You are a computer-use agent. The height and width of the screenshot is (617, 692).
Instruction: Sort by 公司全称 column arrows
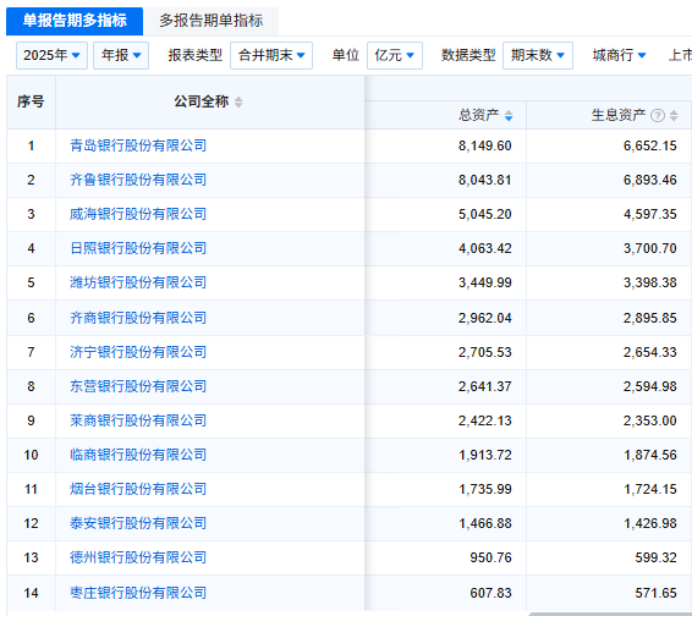click(x=238, y=102)
